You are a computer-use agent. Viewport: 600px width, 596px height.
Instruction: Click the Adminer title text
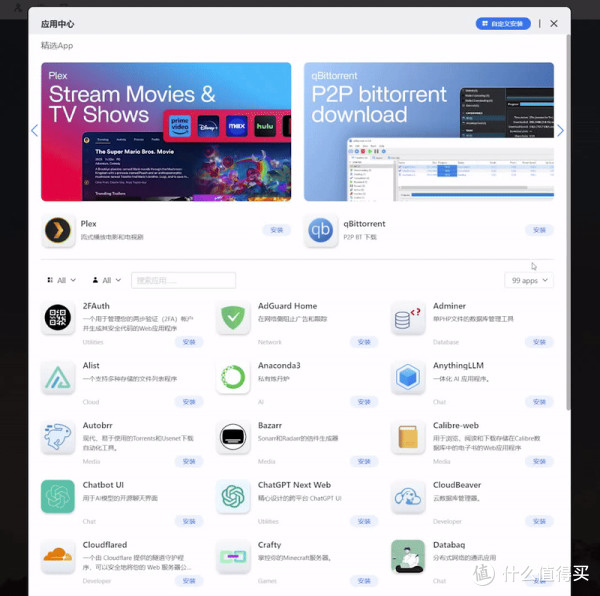click(449, 306)
